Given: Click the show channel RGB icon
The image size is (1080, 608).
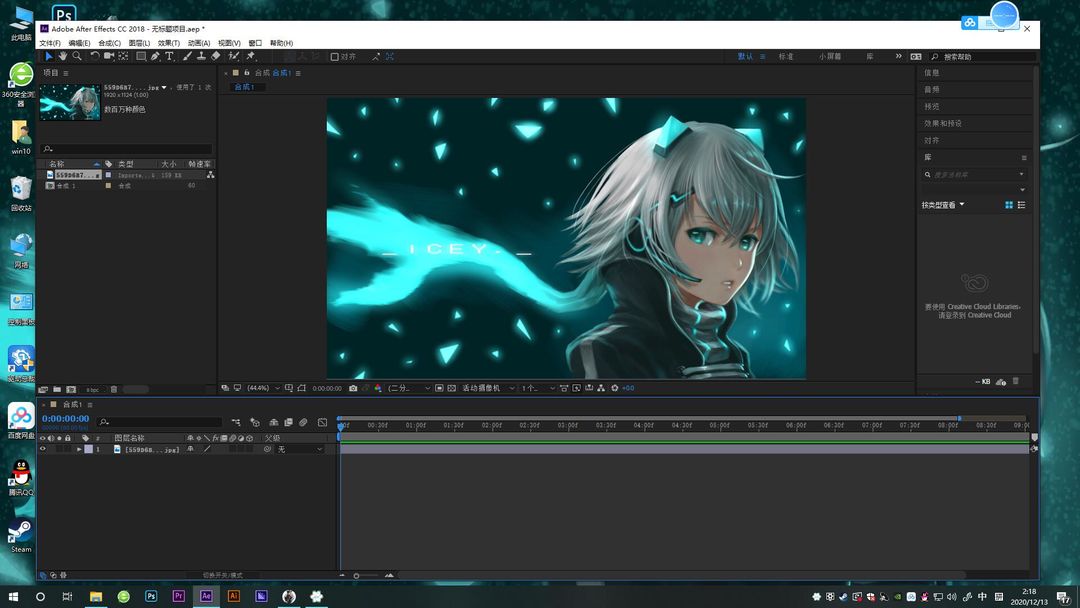Looking at the screenshot, I should point(378,388).
